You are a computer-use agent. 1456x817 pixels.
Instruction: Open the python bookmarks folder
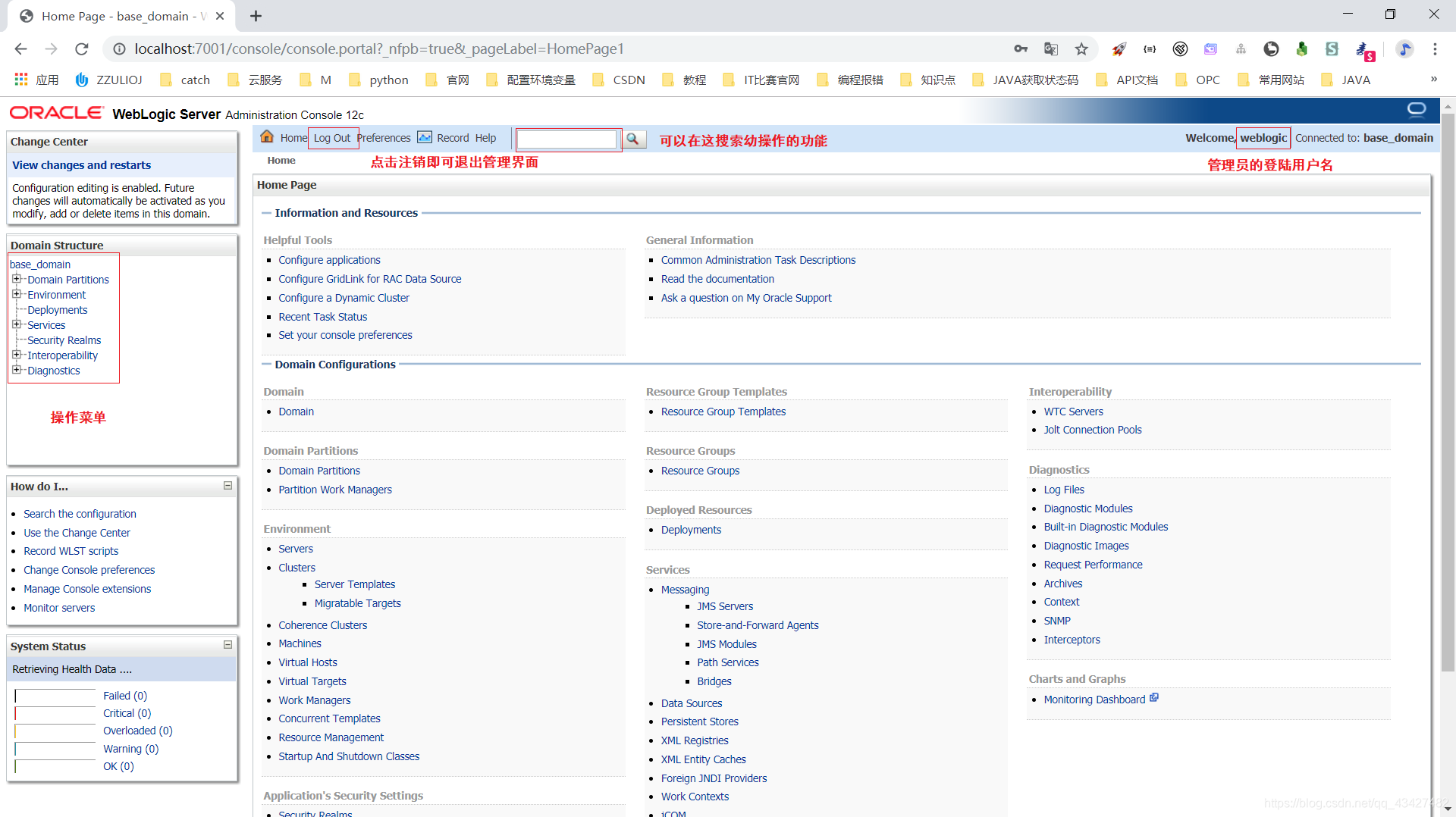click(378, 80)
